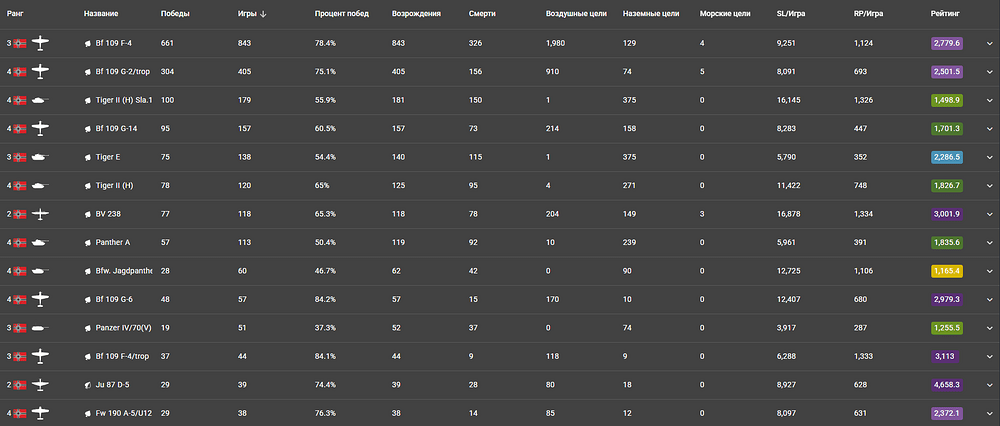Click the tank icon in the Panzer IV/70(V) row
The width and height of the screenshot is (1000, 426).
[x=40, y=328]
